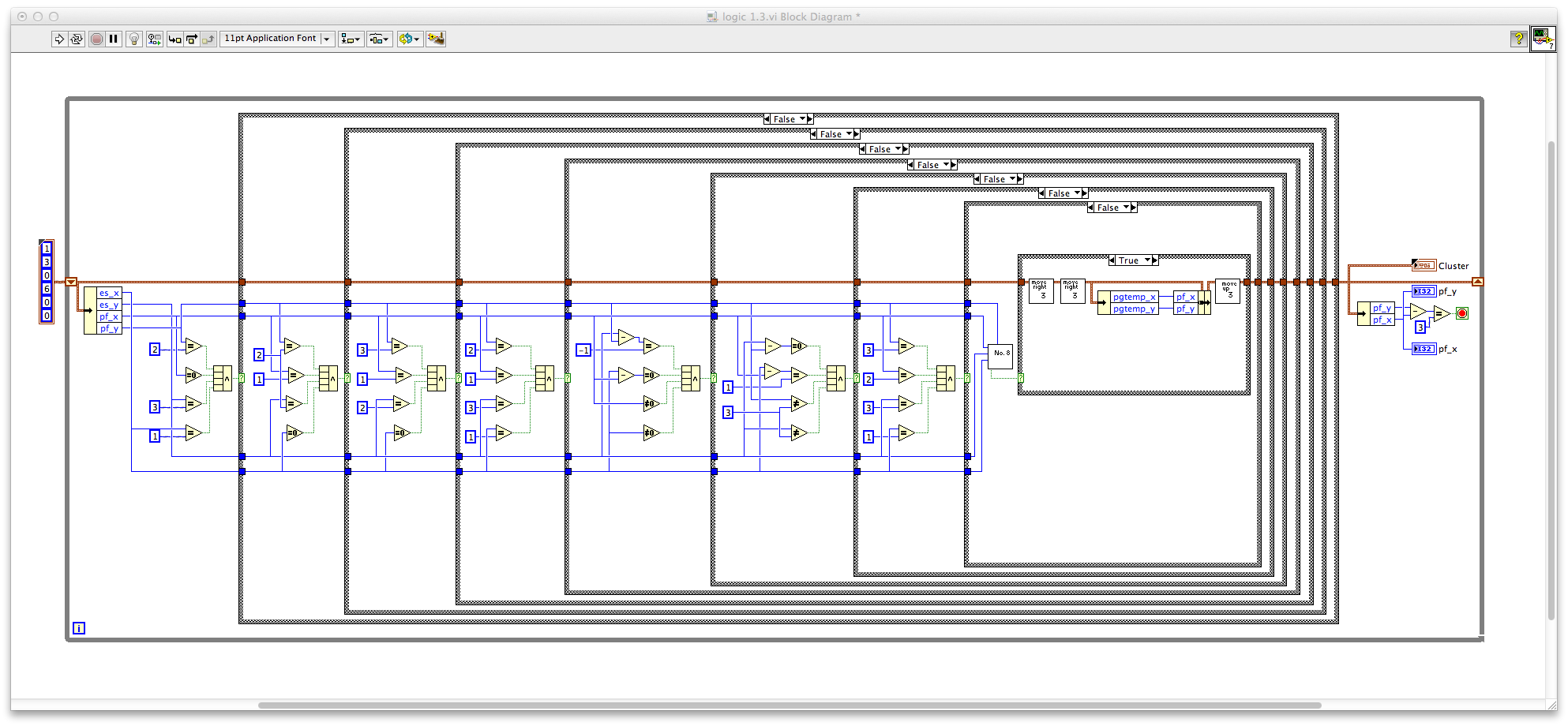Click the horizontal scrollbar thumb
Screen dimensions: 1568x726
click(790, 705)
